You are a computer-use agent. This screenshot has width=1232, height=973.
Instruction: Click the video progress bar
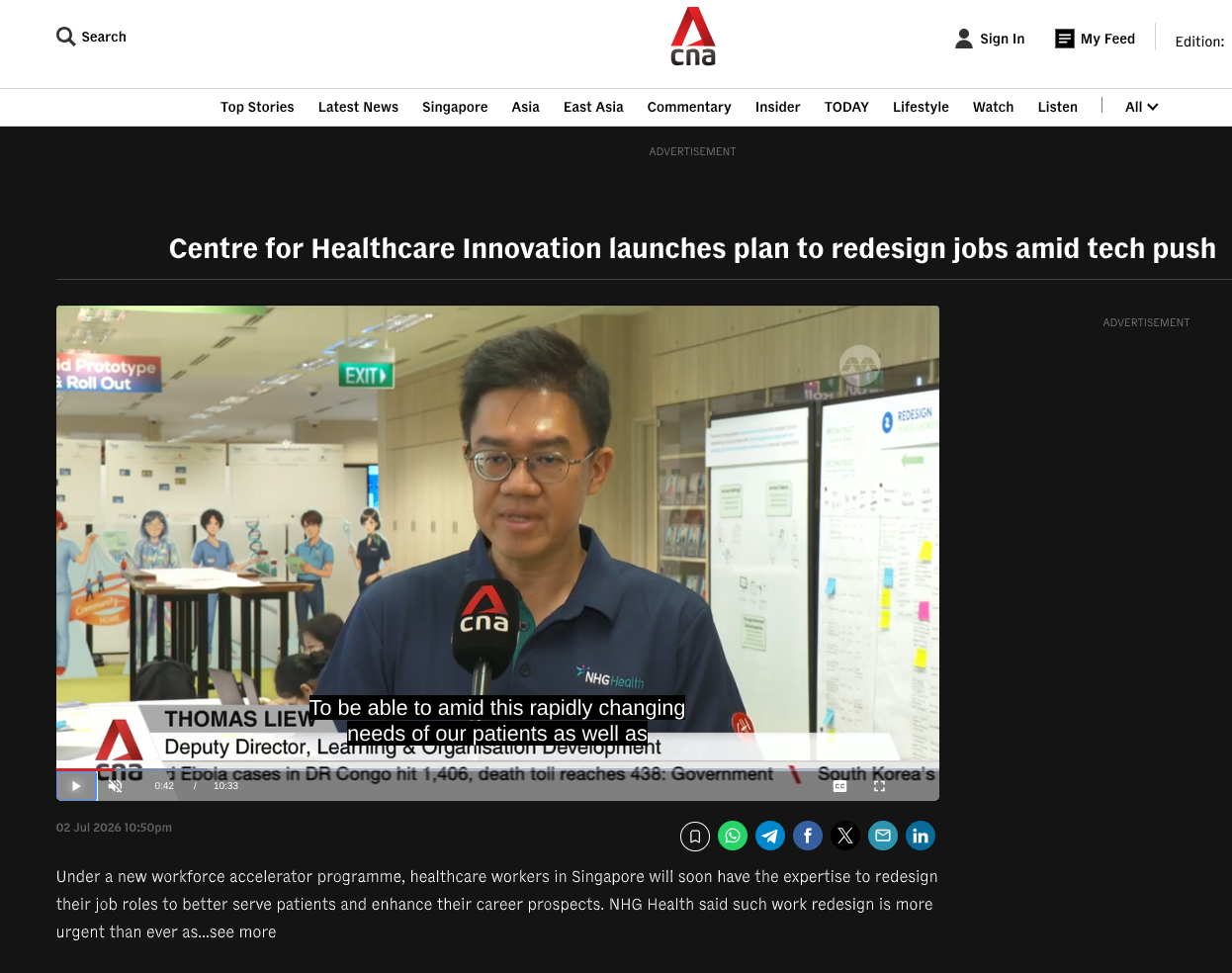(497, 769)
